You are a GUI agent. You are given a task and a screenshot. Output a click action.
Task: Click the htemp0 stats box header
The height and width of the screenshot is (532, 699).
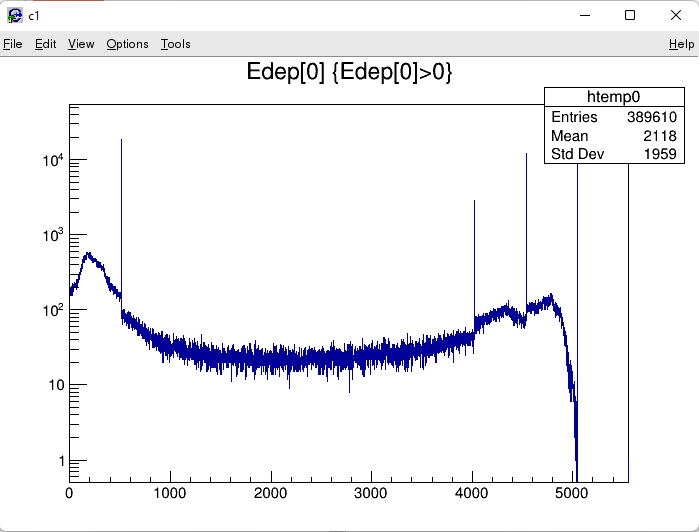coord(614,97)
